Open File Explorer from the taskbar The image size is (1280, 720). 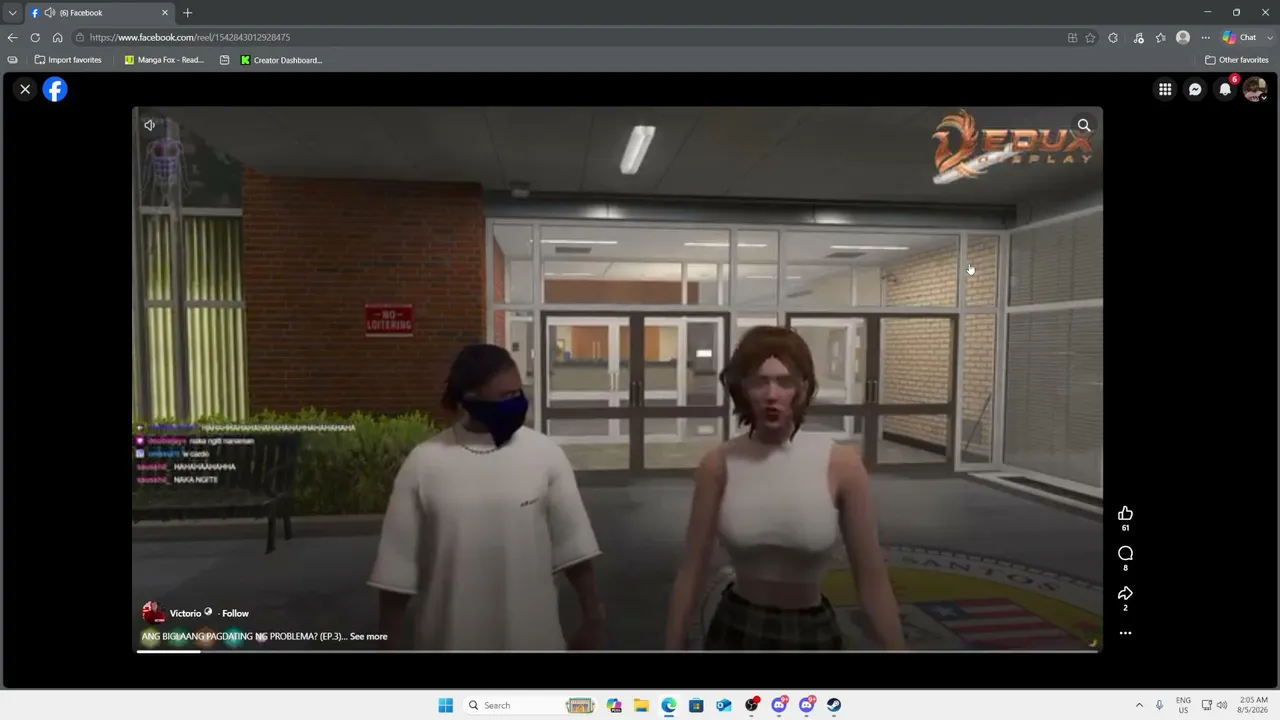pyautogui.click(x=641, y=705)
